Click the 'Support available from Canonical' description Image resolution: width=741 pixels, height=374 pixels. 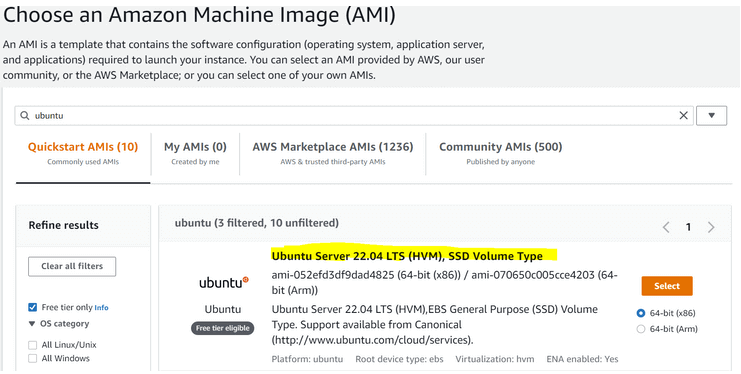381,325
